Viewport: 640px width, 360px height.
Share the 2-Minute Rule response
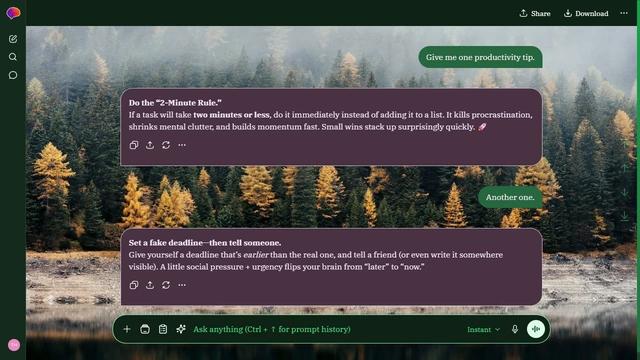(150, 145)
